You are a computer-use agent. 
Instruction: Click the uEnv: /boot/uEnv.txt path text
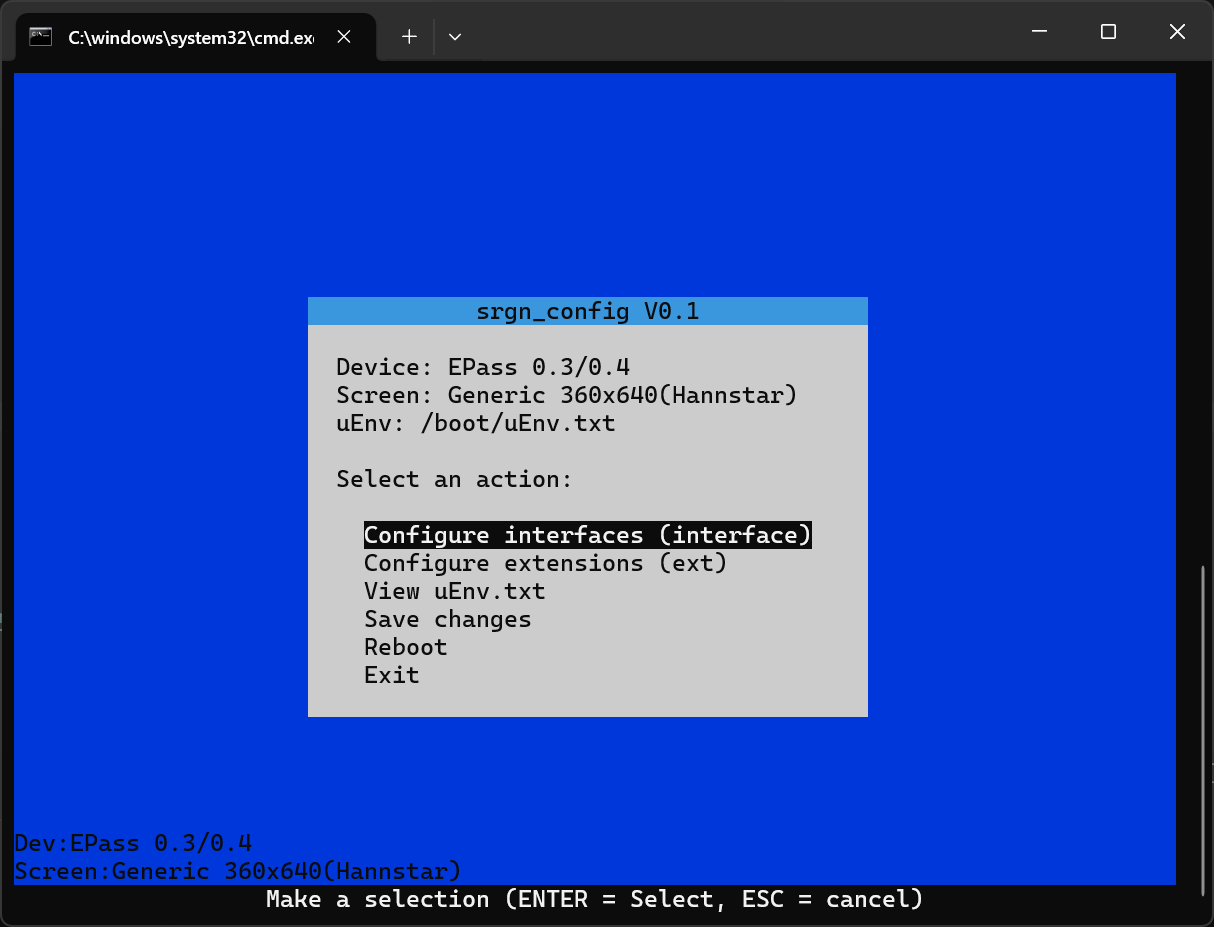(x=475, y=423)
